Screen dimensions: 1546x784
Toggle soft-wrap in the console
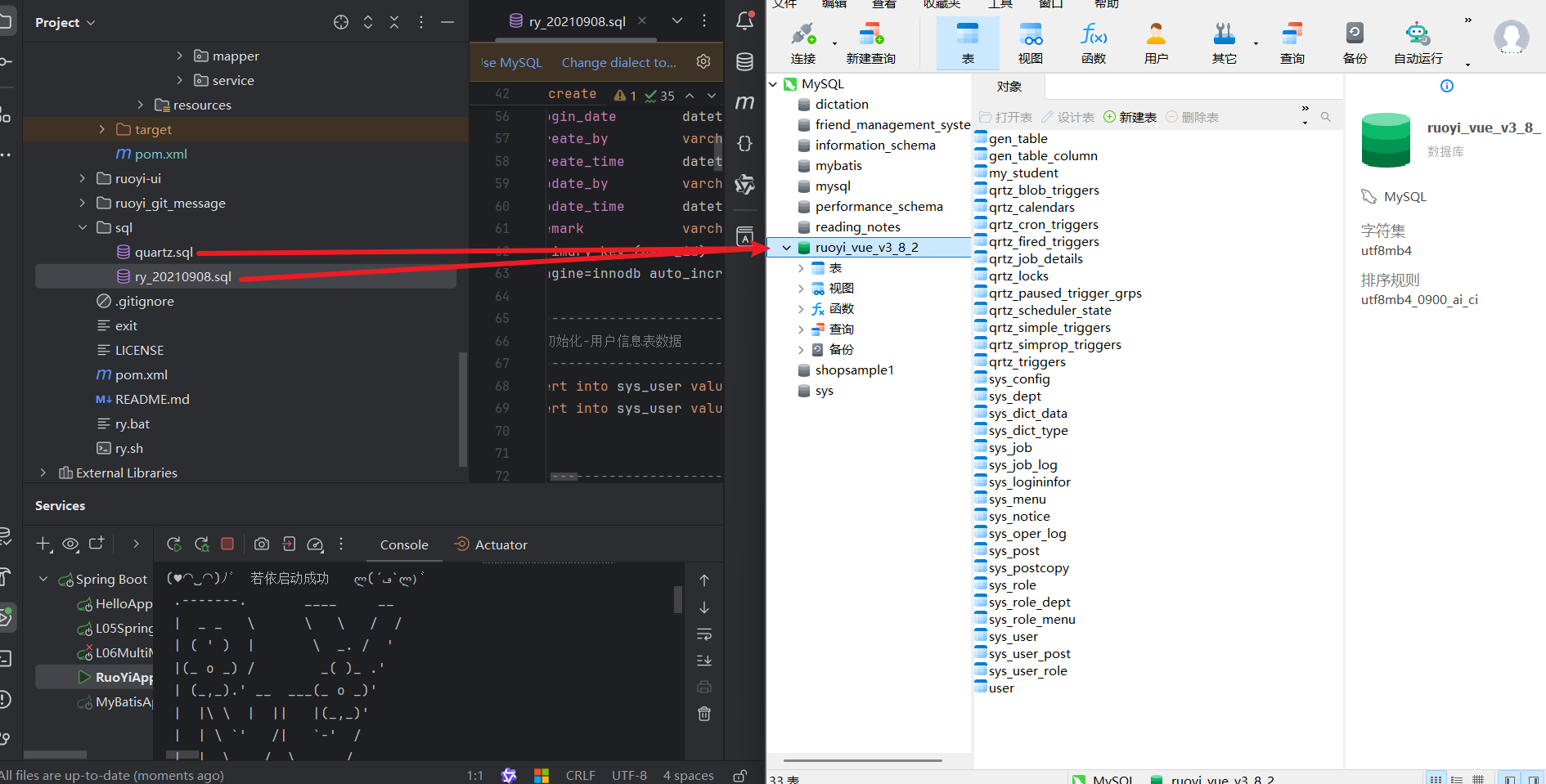coord(704,634)
